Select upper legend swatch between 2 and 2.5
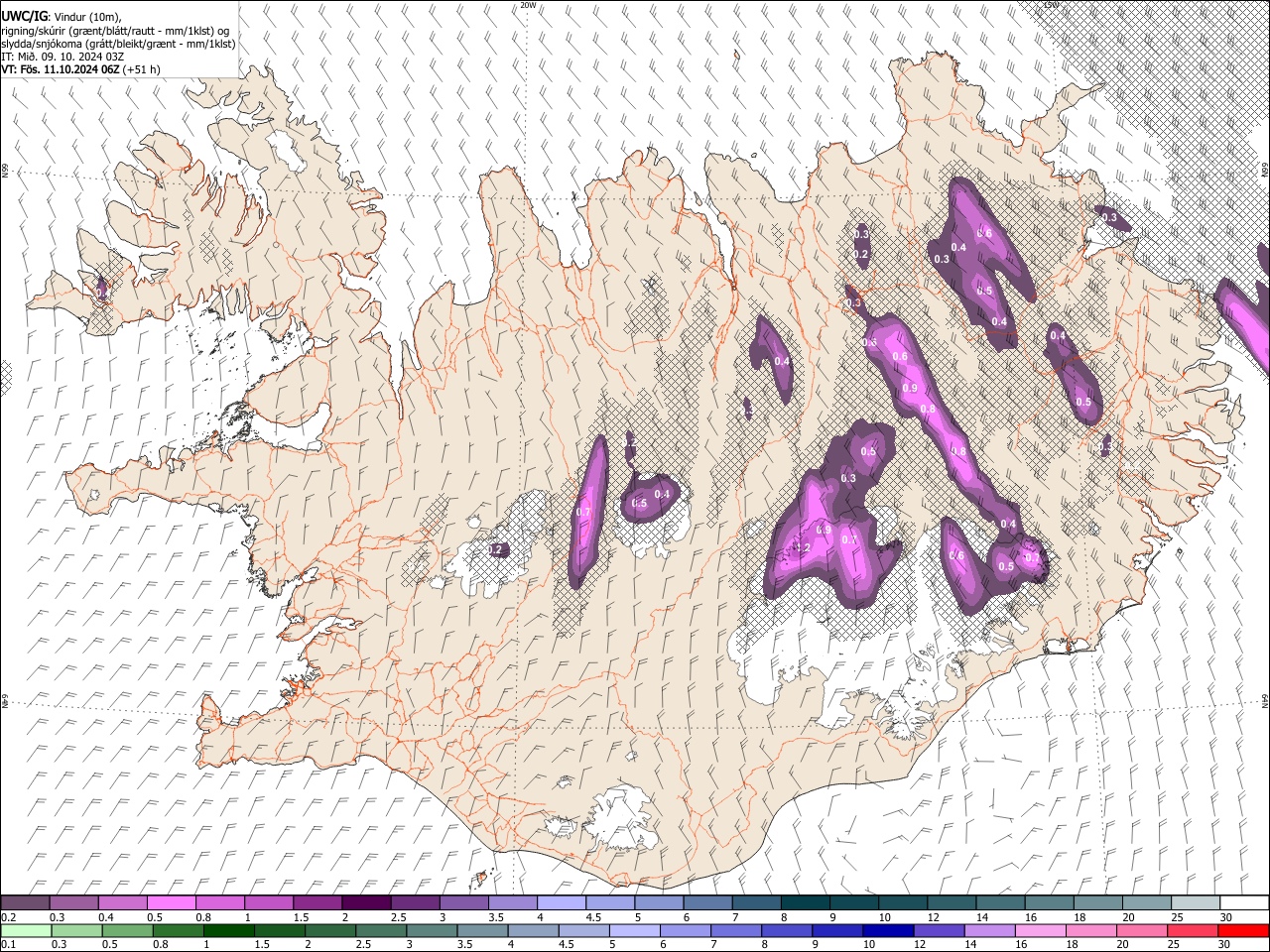 (366, 902)
